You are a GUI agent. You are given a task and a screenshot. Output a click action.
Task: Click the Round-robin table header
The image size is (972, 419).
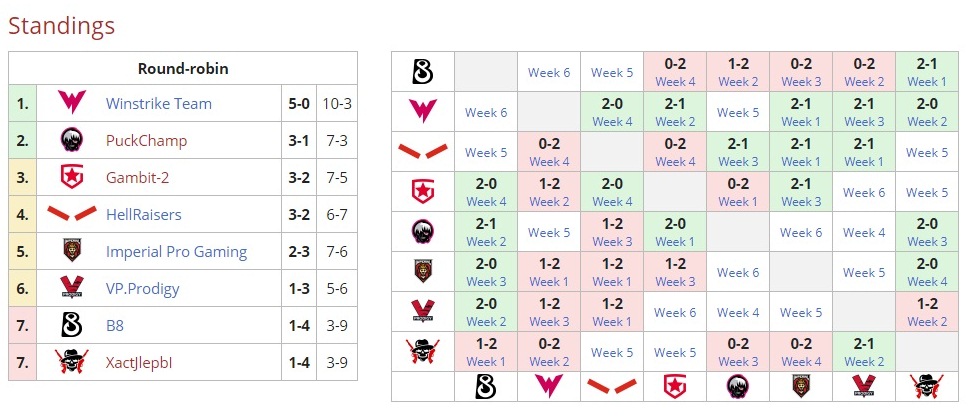point(182,68)
